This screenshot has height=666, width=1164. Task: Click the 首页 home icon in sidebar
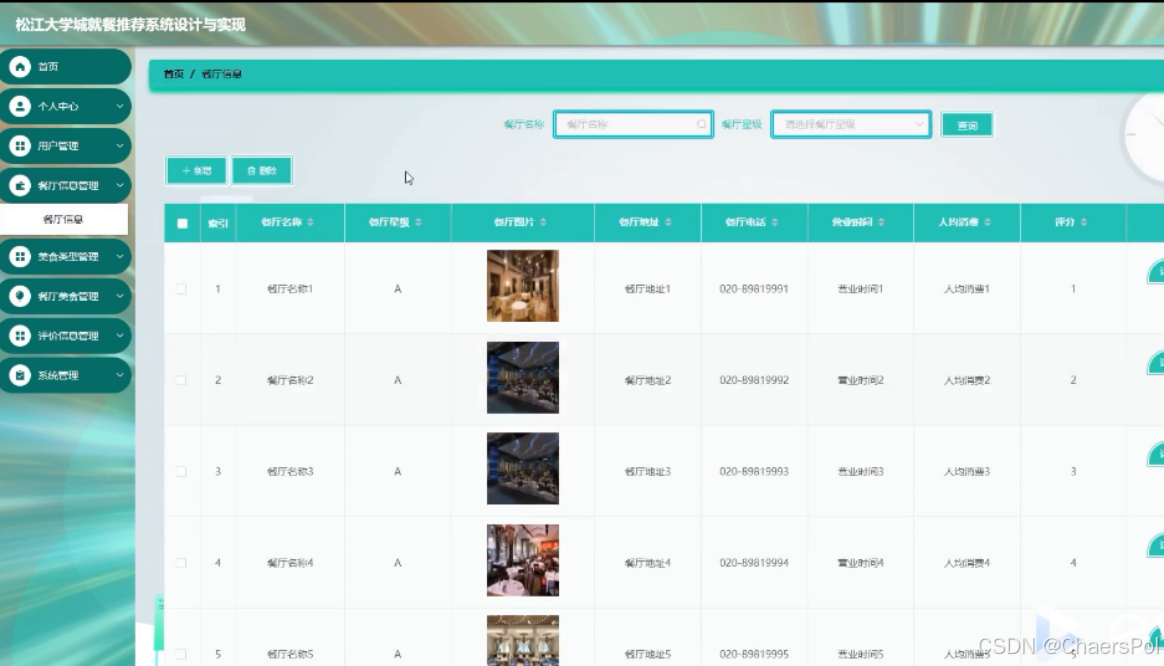click(x=20, y=67)
